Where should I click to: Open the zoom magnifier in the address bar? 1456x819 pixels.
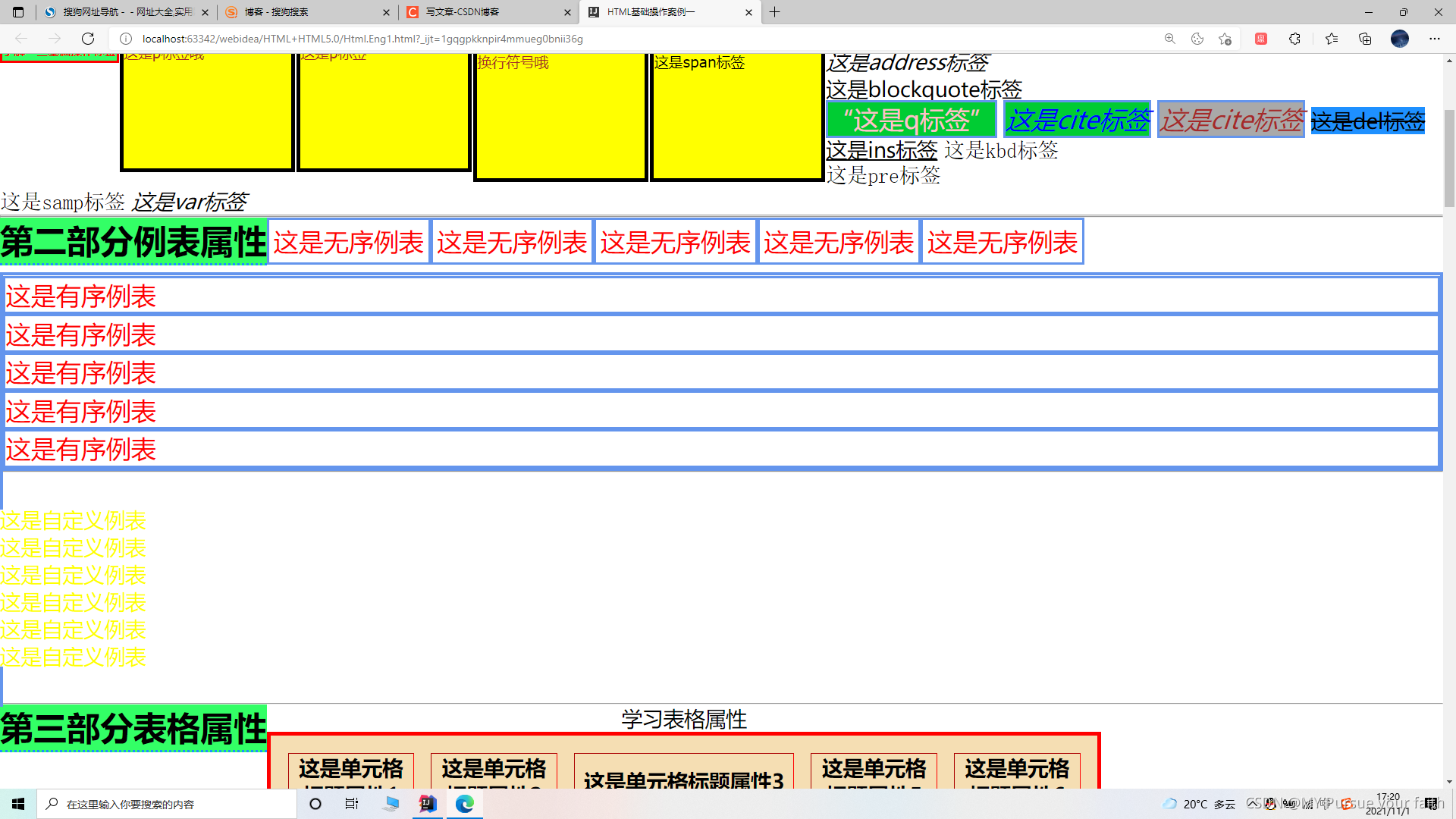pyautogui.click(x=1170, y=39)
